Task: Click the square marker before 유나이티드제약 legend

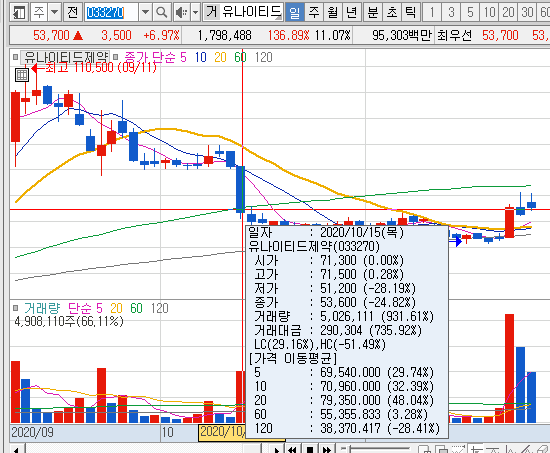Action: pos(15,57)
